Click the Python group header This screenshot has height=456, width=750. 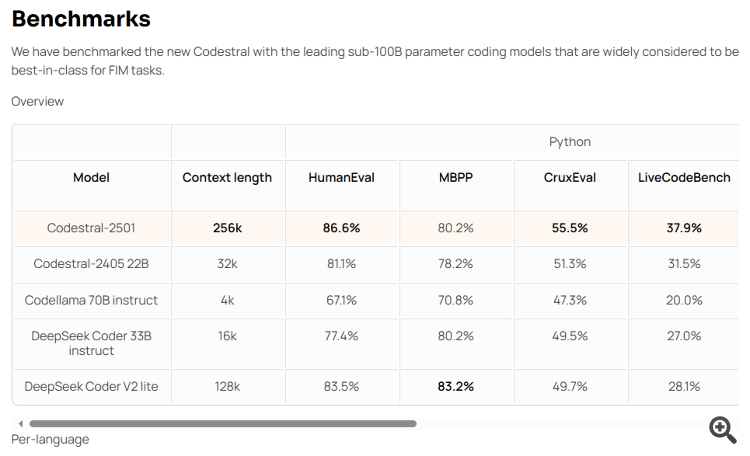[570, 142]
